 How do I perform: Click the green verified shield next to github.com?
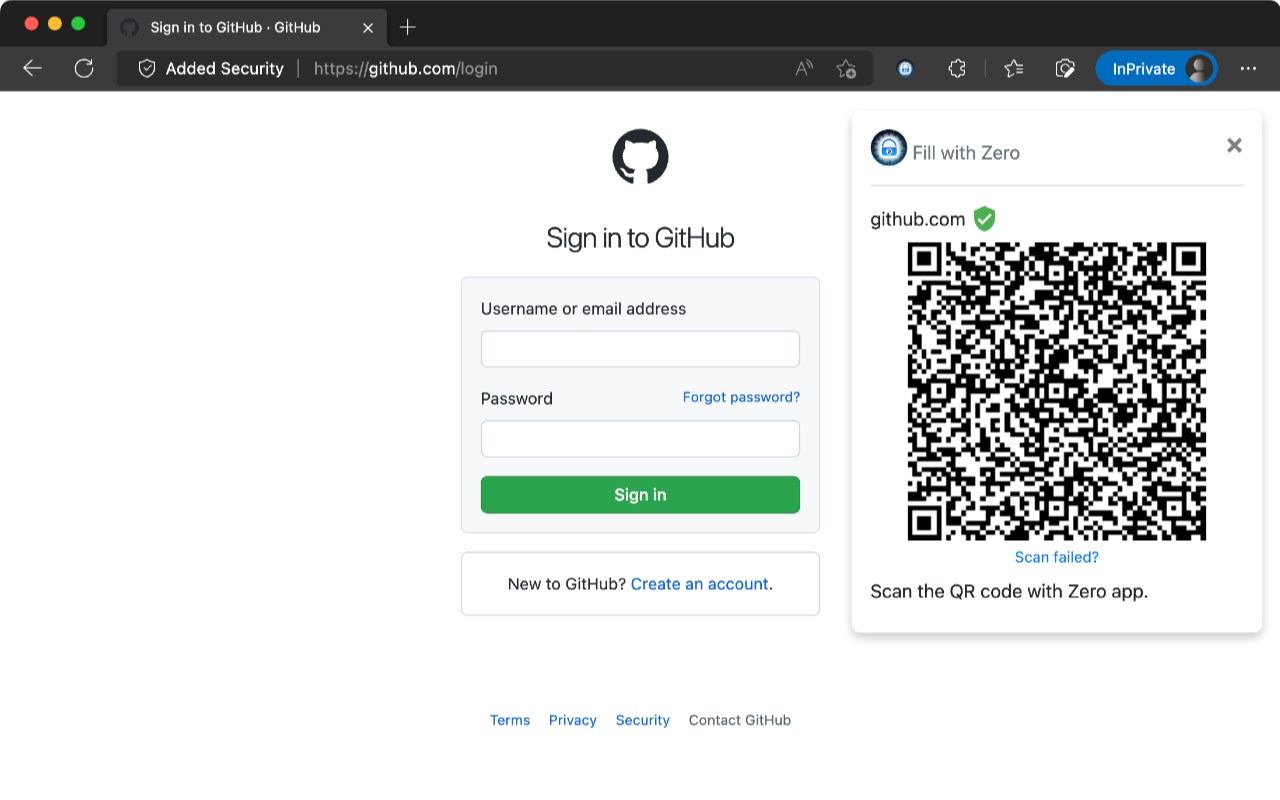pyautogui.click(x=985, y=218)
